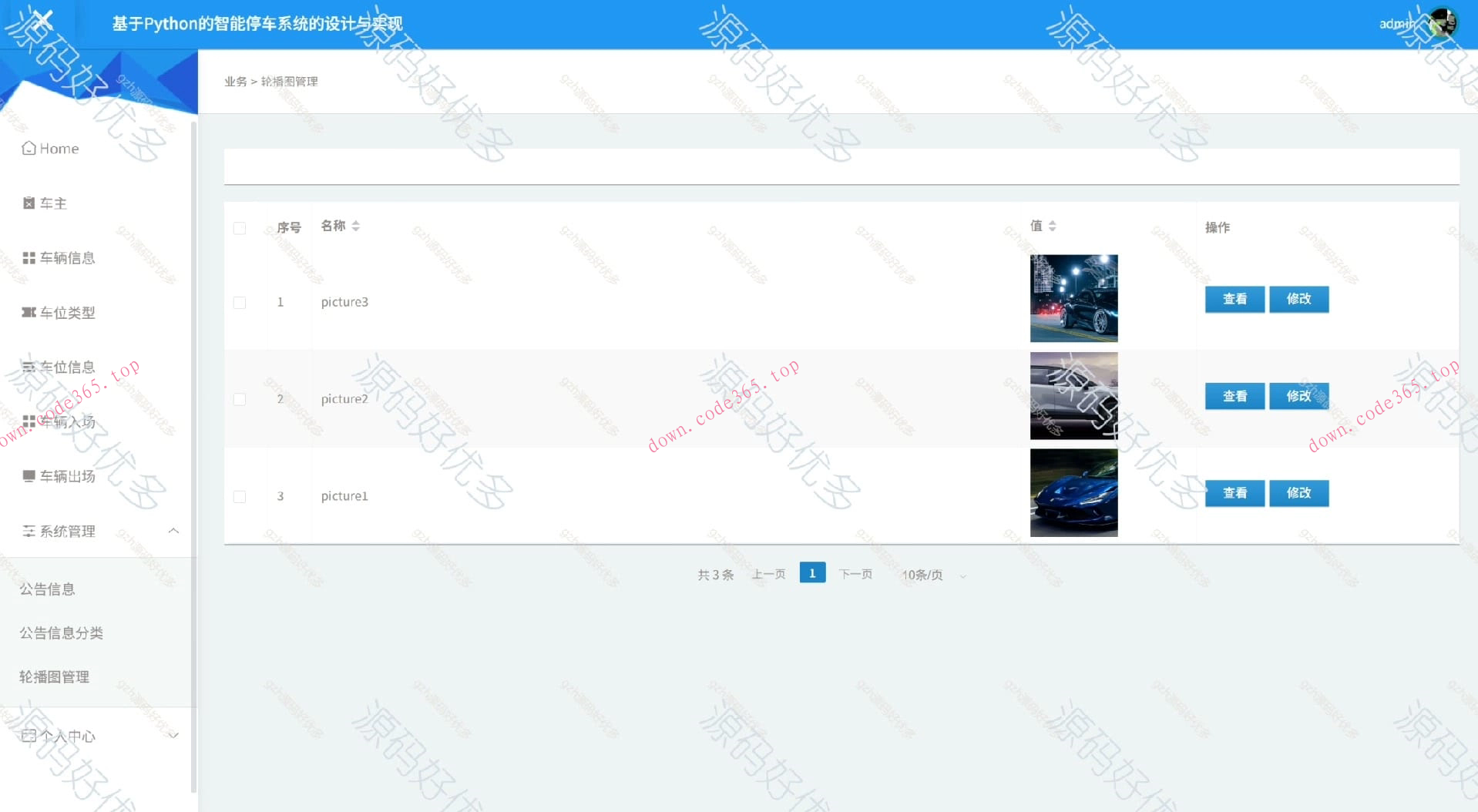This screenshot has height=812, width=1478.
Task: Collapse the 系统管理 sidebar section
Action: point(173,531)
